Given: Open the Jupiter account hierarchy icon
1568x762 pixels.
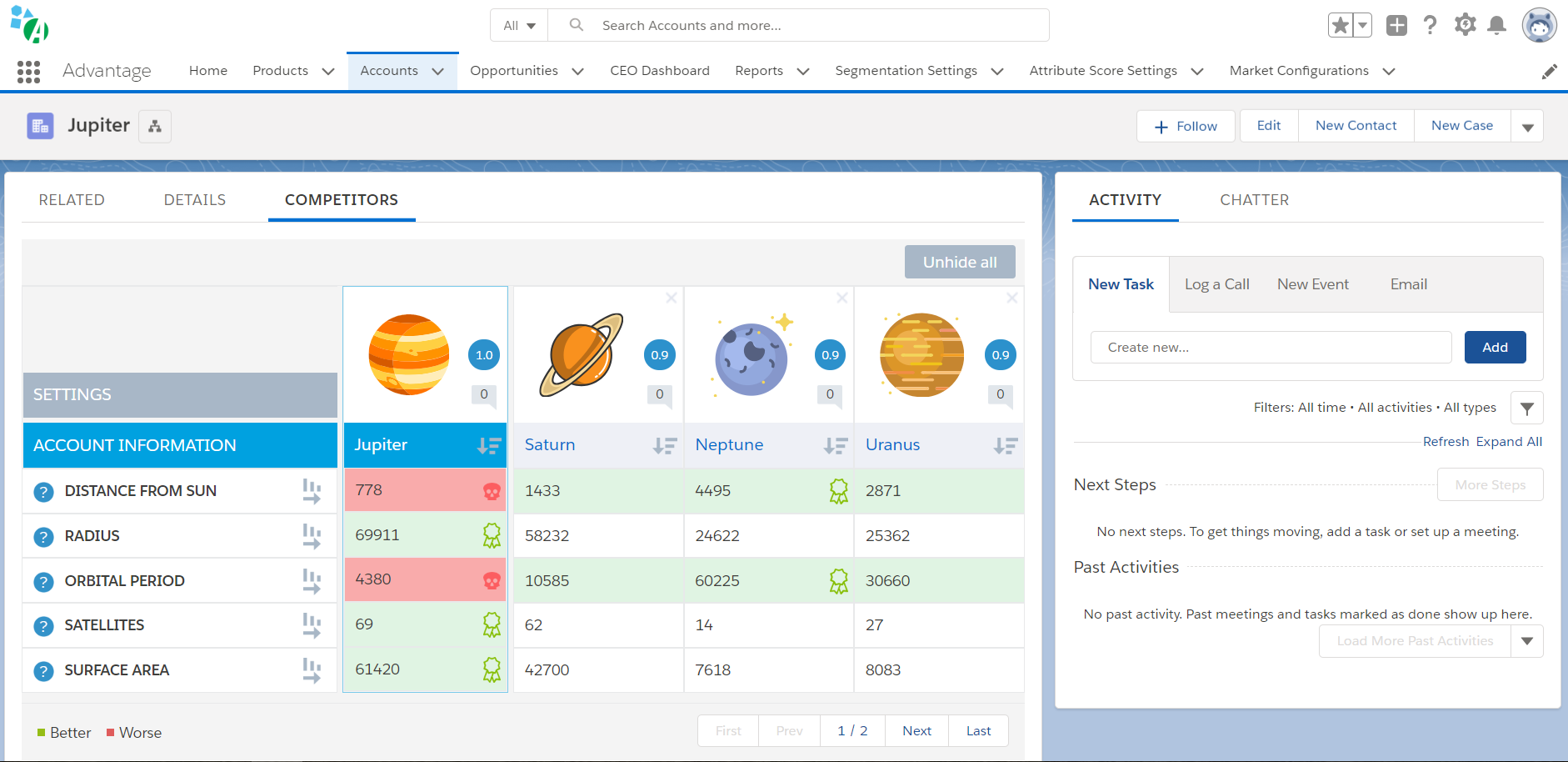Looking at the screenshot, I should (155, 127).
